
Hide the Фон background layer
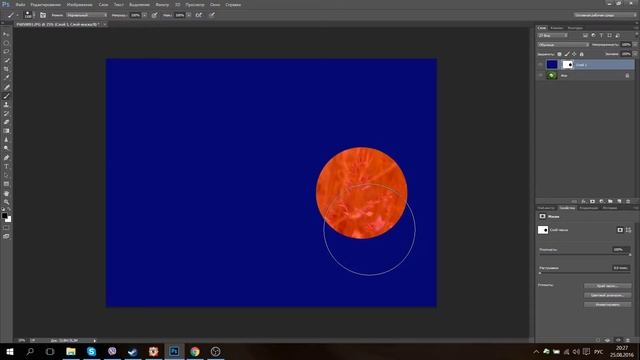540,76
